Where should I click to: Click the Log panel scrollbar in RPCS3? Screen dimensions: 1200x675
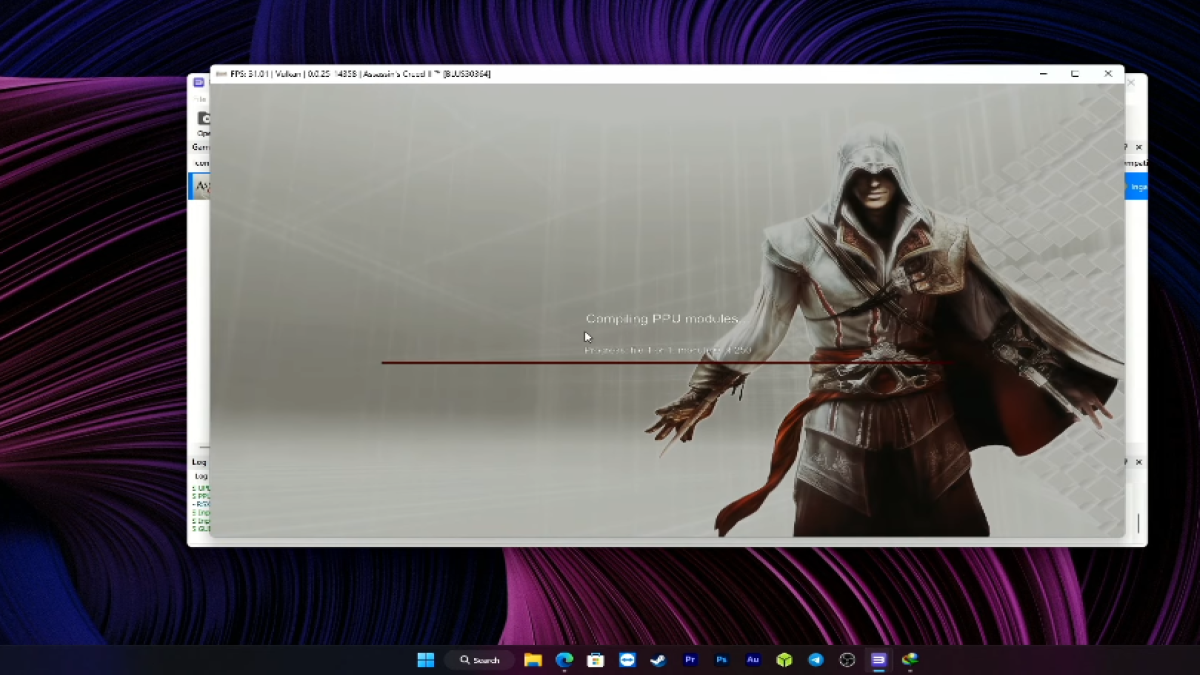[x=1138, y=523]
